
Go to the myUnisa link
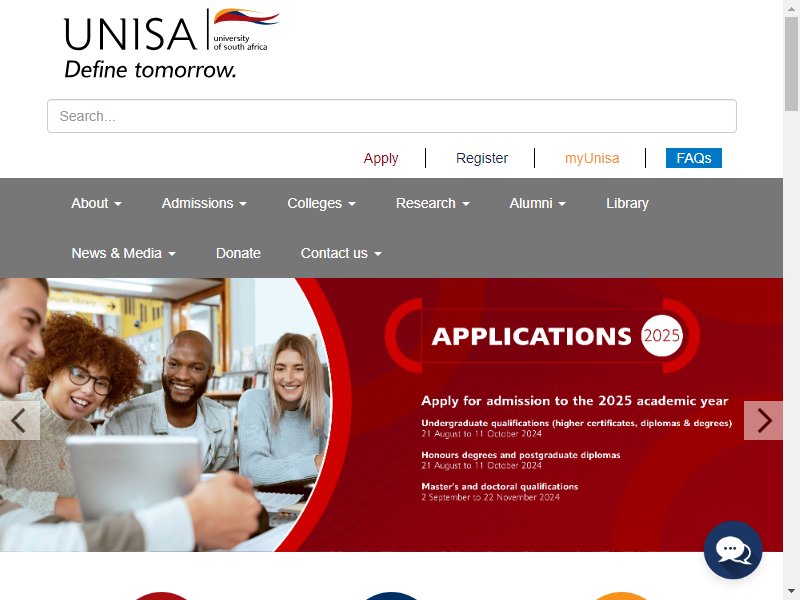click(592, 158)
